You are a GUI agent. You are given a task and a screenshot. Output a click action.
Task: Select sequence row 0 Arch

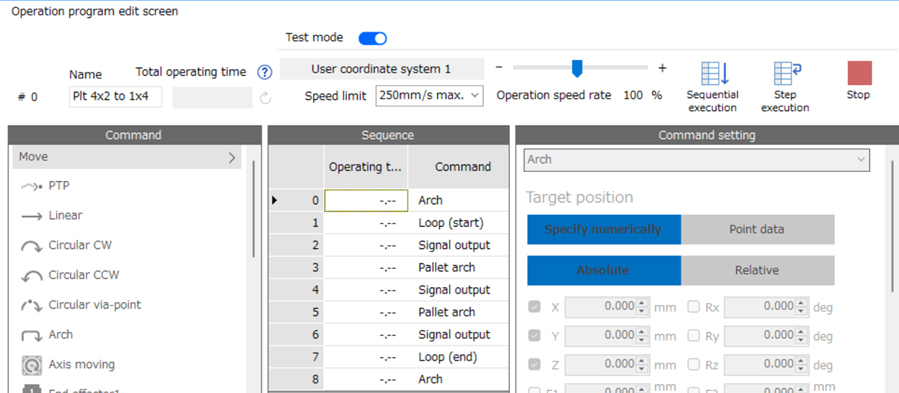pyautogui.click(x=389, y=200)
